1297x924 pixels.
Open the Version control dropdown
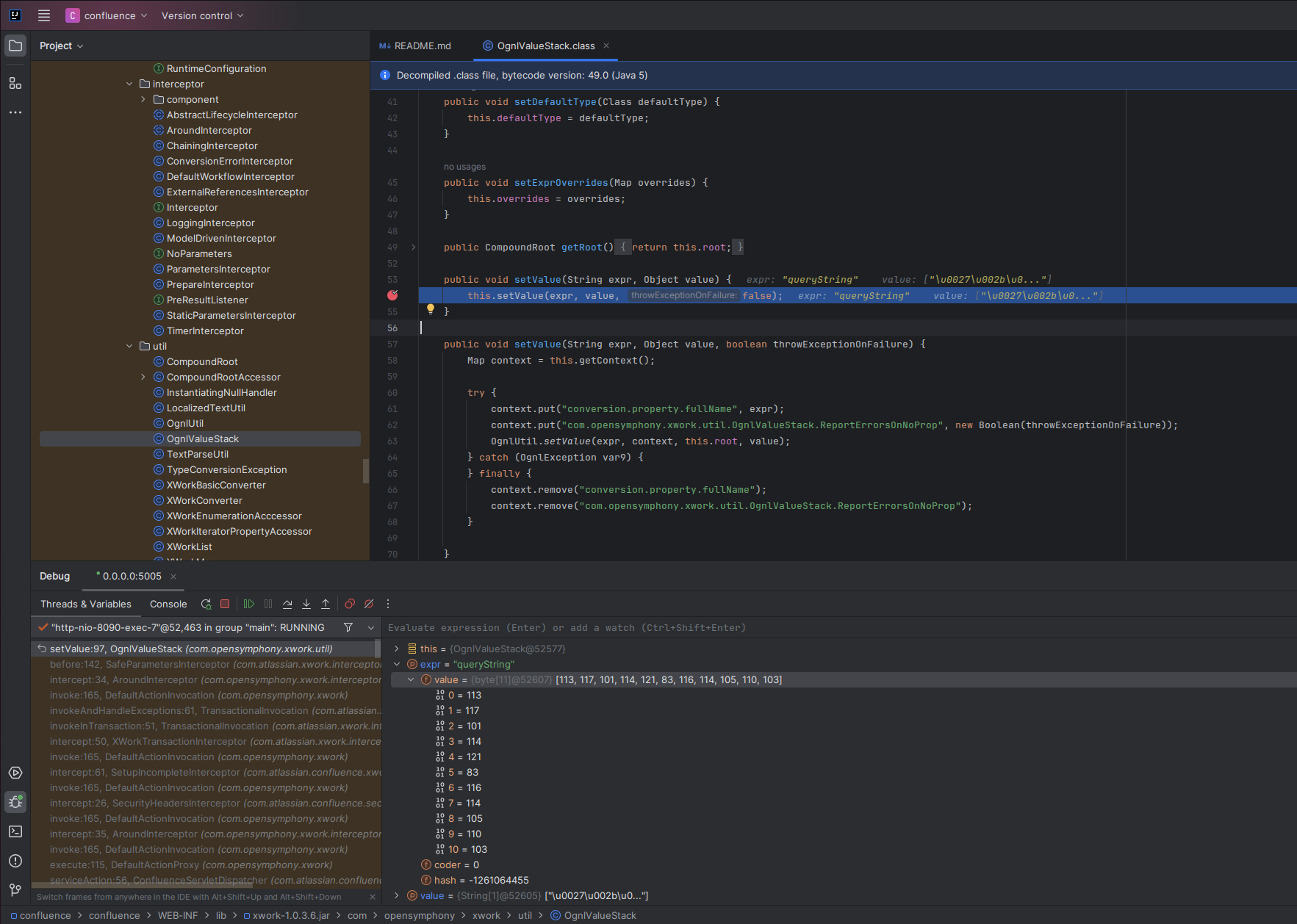[202, 15]
